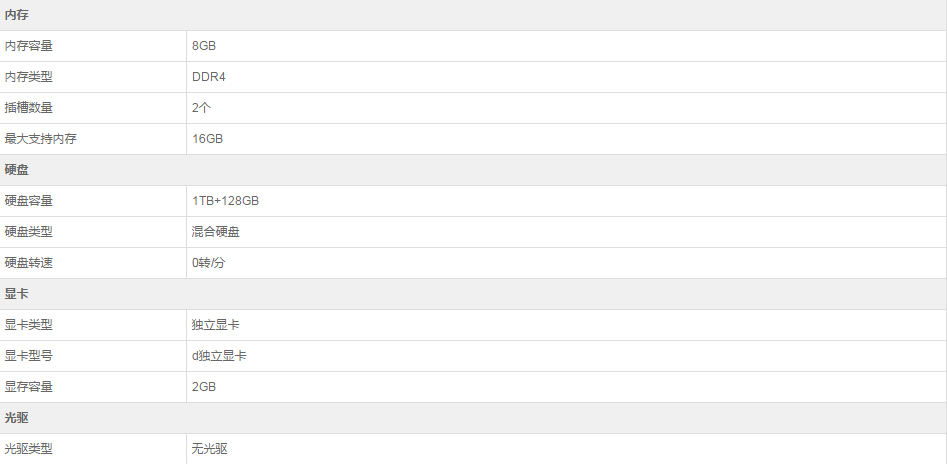Screen dimensions: 947x464
Task: Click the 硬盘 section header
Action: pos(16,170)
